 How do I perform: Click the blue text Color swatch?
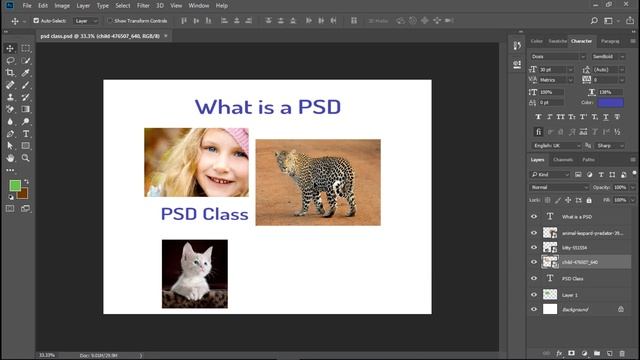(x=611, y=102)
